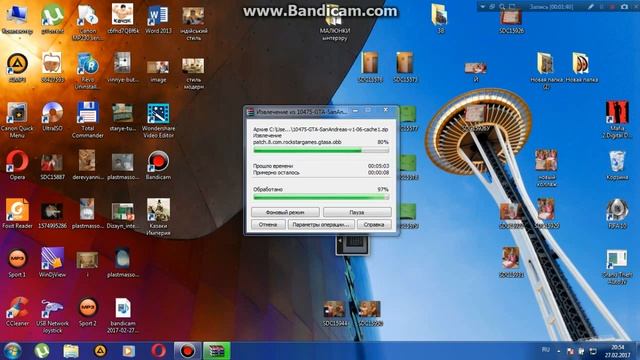This screenshot has width=640, height=360.
Task: Select the новый колпак image icon
Action: point(546,168)
